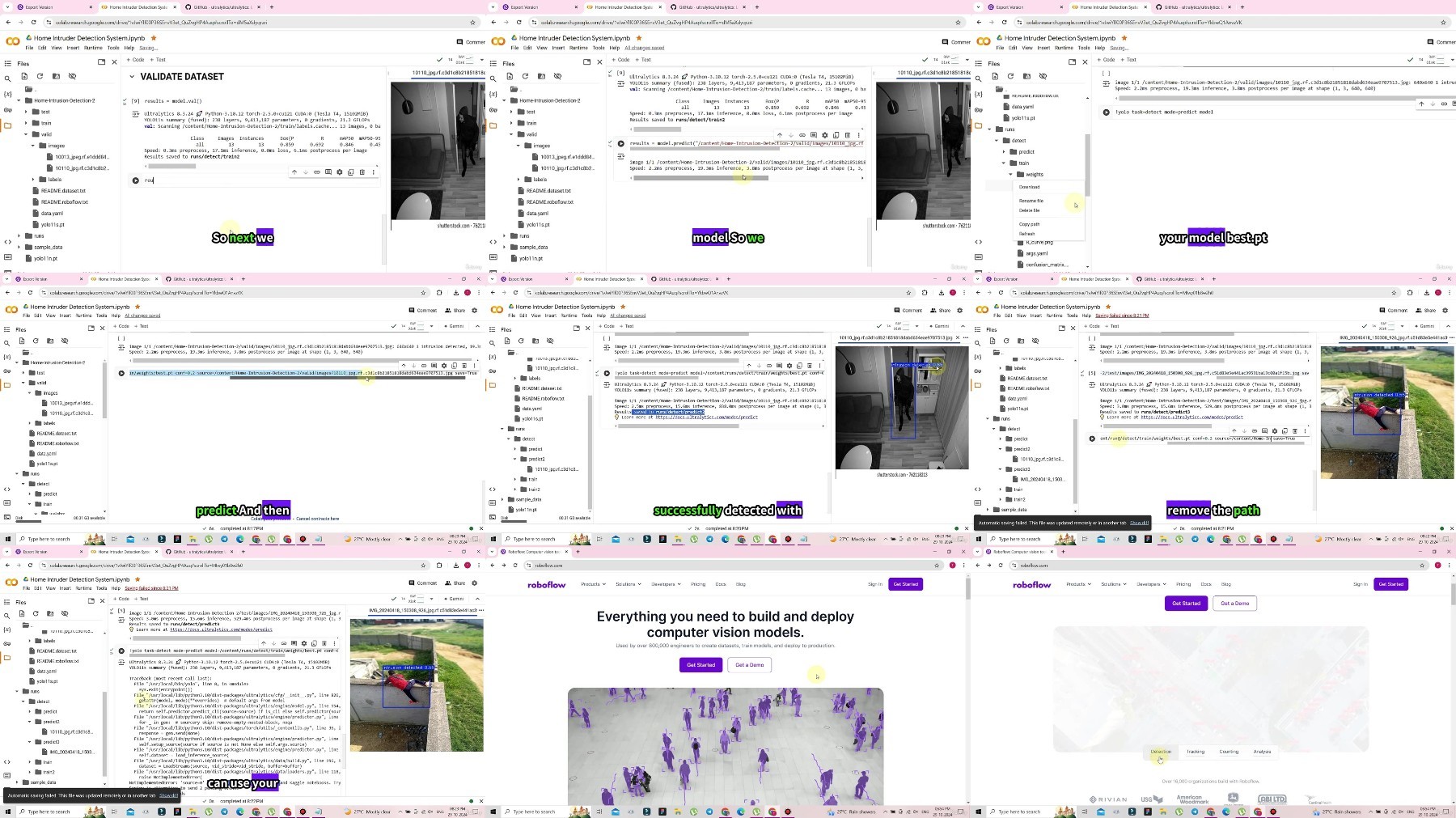Click the Files pane scrollbar in 'your model best.pt' panel
Viewport: 1456px width, 818px height.
point(1087,165)
